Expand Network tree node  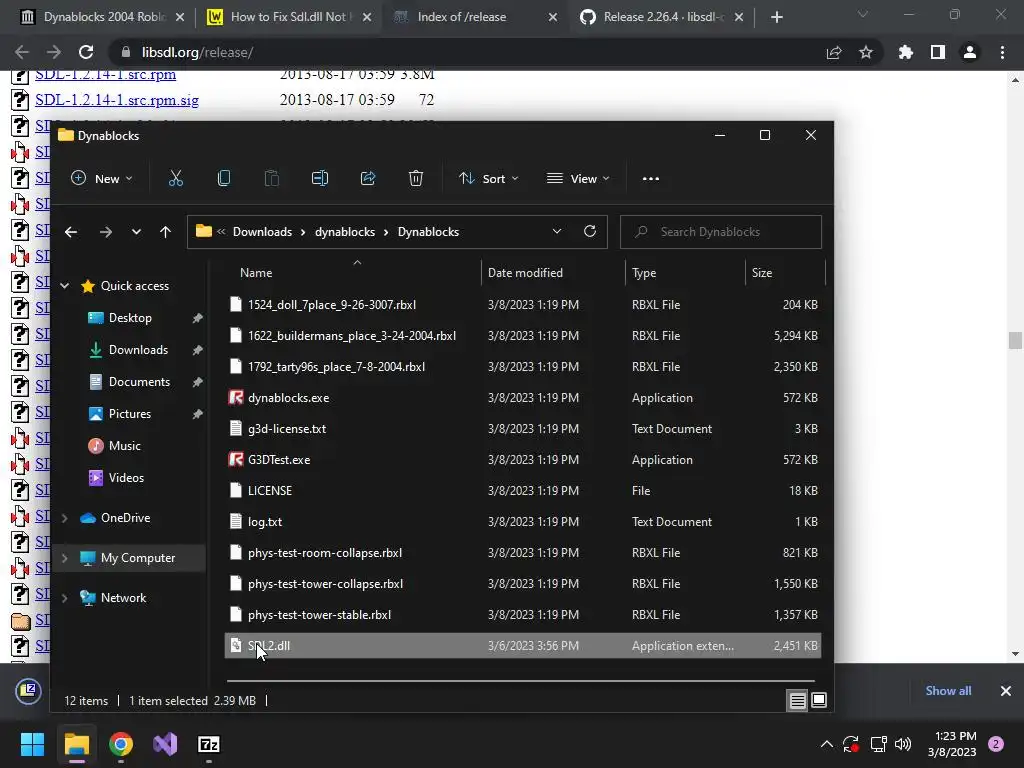[x=65, y=598]
